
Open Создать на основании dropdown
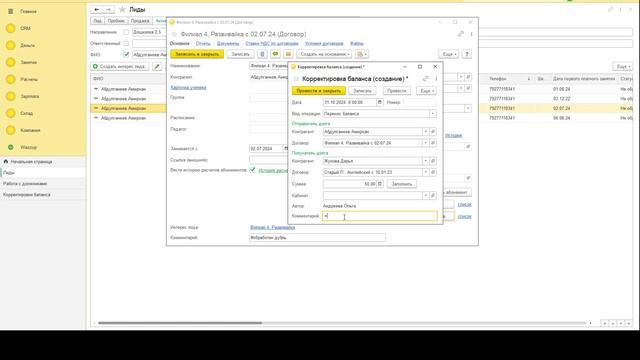(324, 54)
